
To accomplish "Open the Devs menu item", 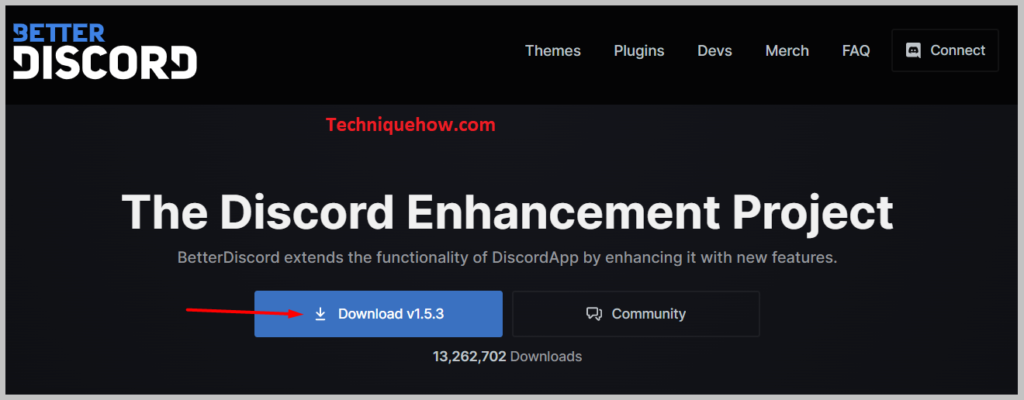I will [x=715, y=51].
